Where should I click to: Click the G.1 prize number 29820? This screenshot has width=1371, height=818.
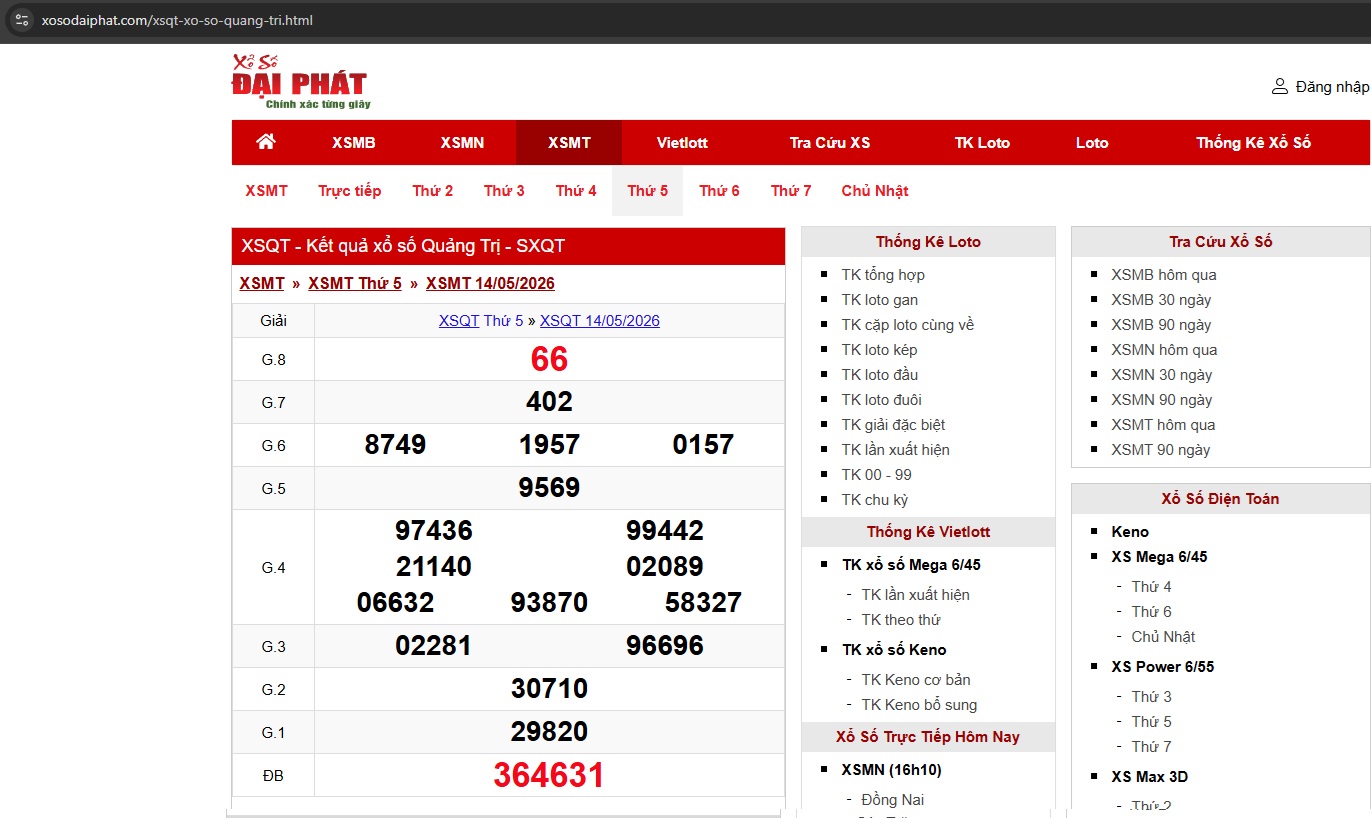point(549,732)
